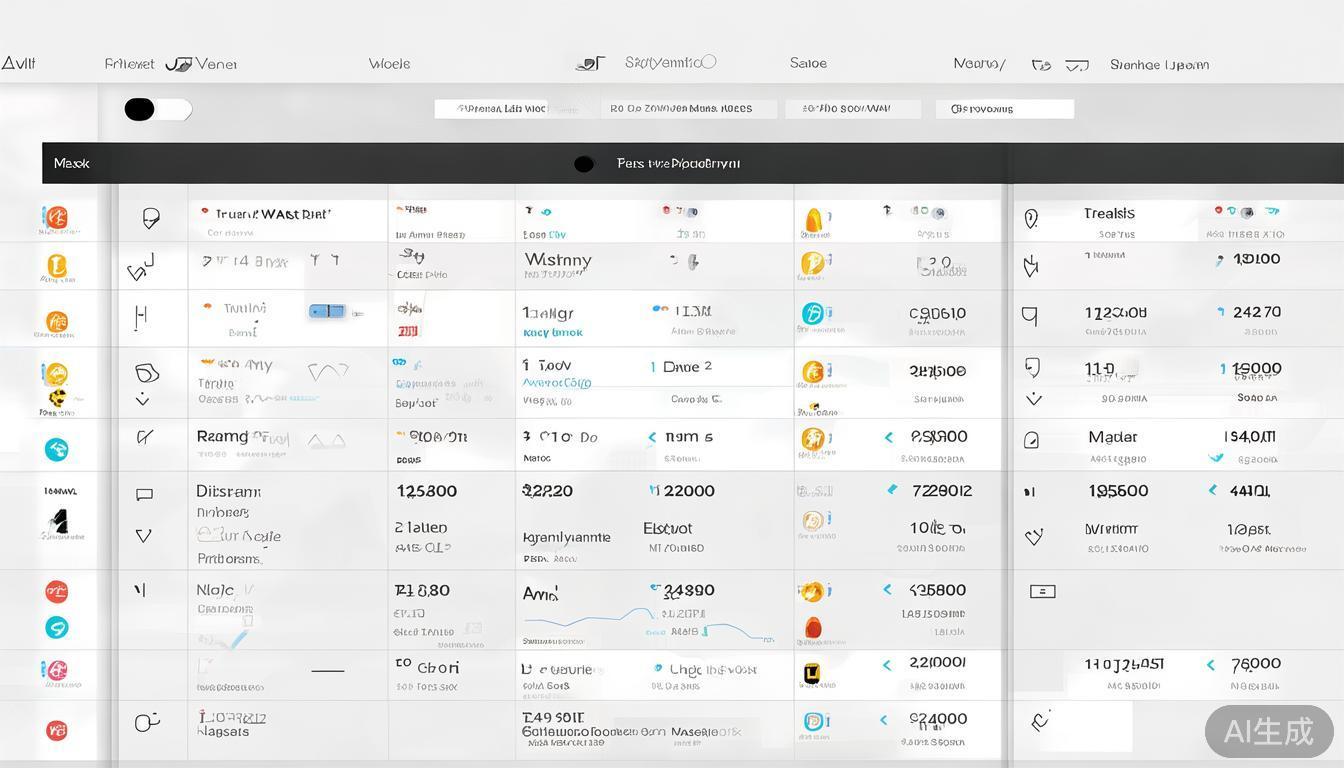Toggle the black dot in the dark header bar
The height and width of the screenshot is (768, 1344).
[584, 164]
